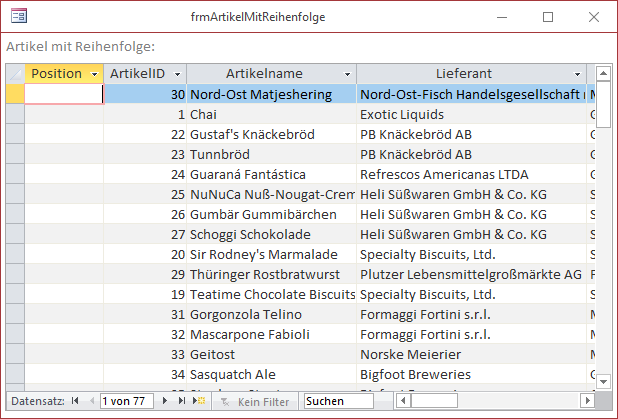Click Gustaf's Knäckebröd cell
Viewport: 618px width, 419px height.
(272, 134)
